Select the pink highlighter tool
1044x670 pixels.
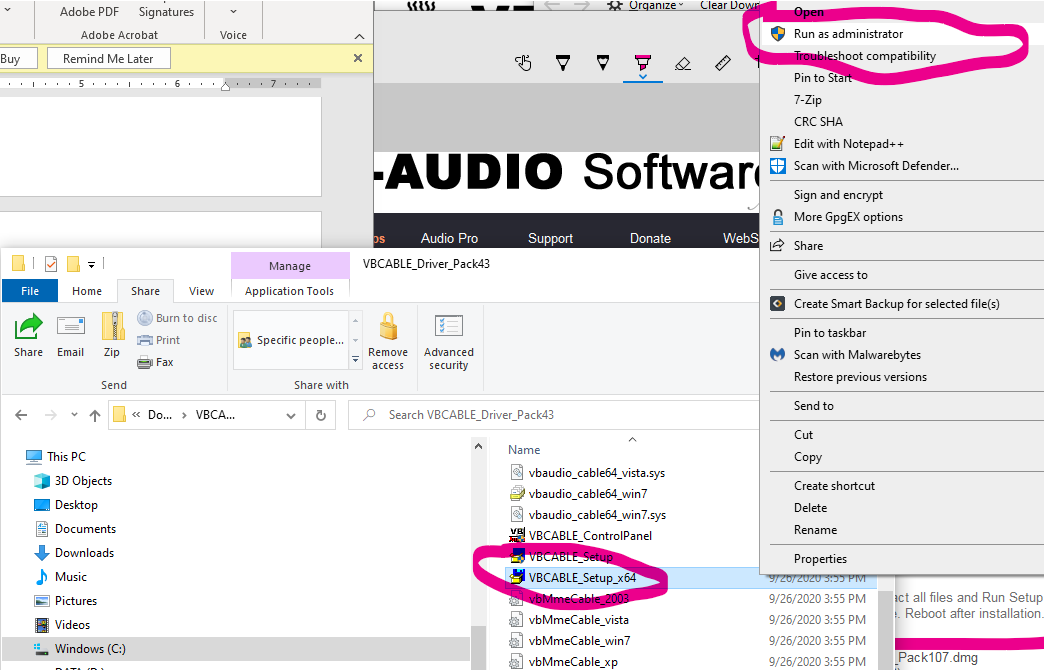[643, 63]
